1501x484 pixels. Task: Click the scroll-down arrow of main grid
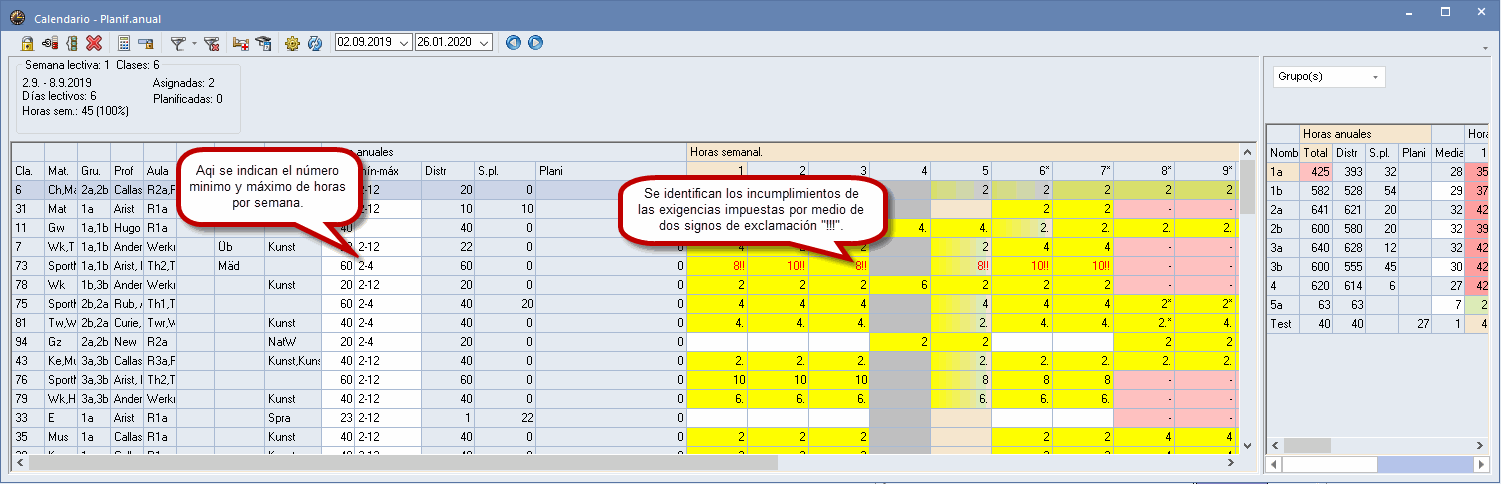point(1247,444)
